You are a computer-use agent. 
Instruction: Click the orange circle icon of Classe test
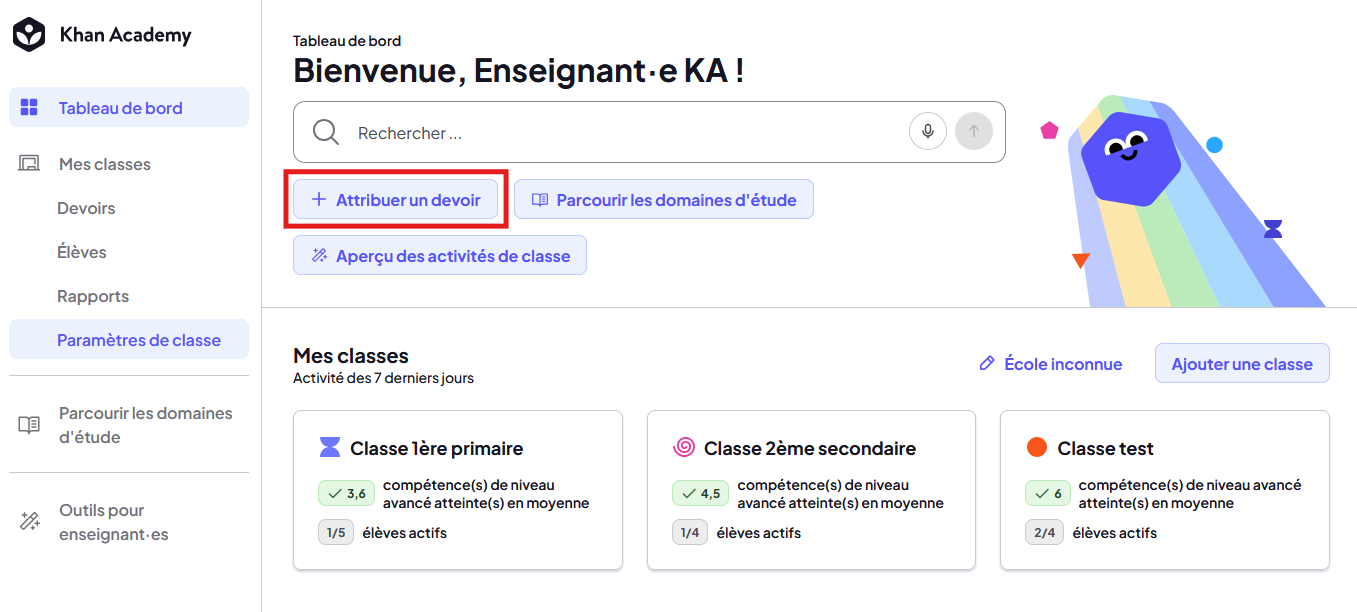coord(1037,447)
